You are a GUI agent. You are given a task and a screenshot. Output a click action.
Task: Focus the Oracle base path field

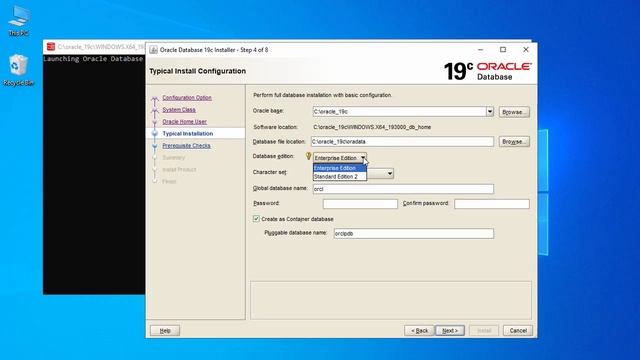click(399, 111)
